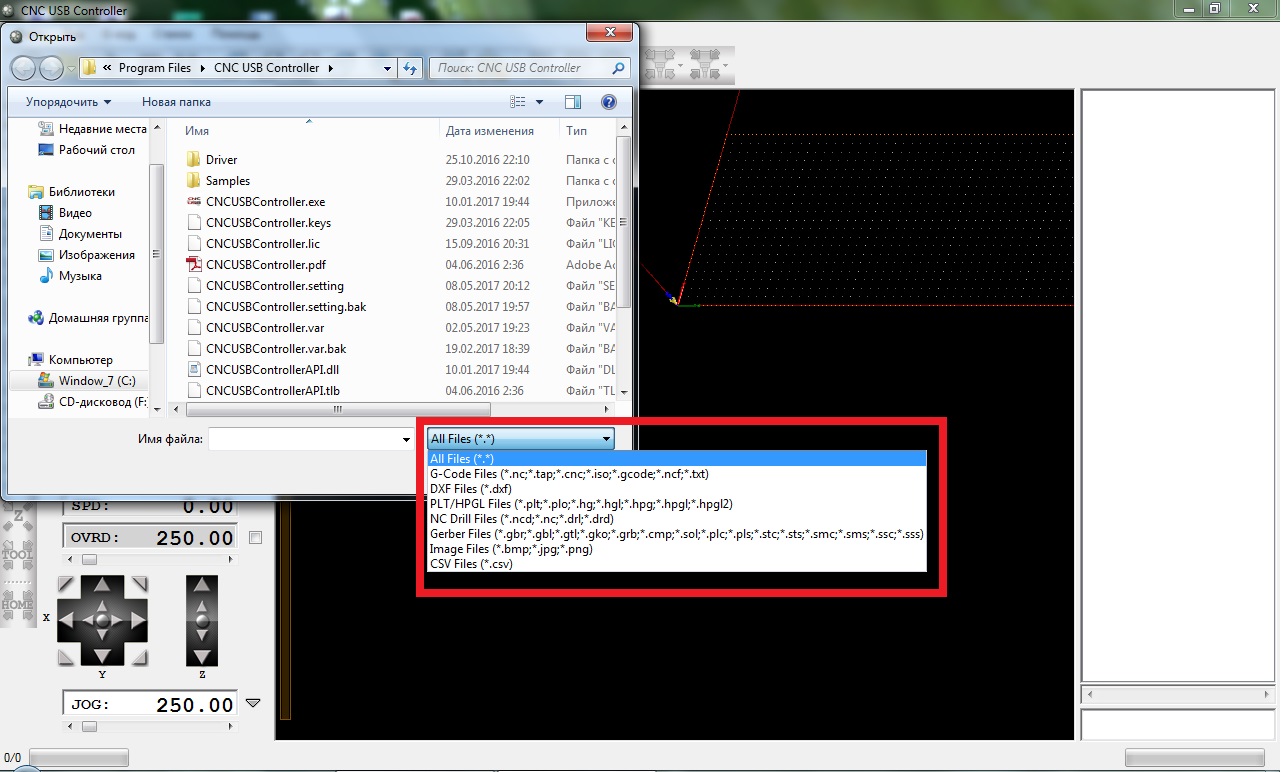The height and width of the screenshot is (772, 1281).
Task: Jog diagonally with the upper-right corner arrow
Action: (x=139, y=584)
